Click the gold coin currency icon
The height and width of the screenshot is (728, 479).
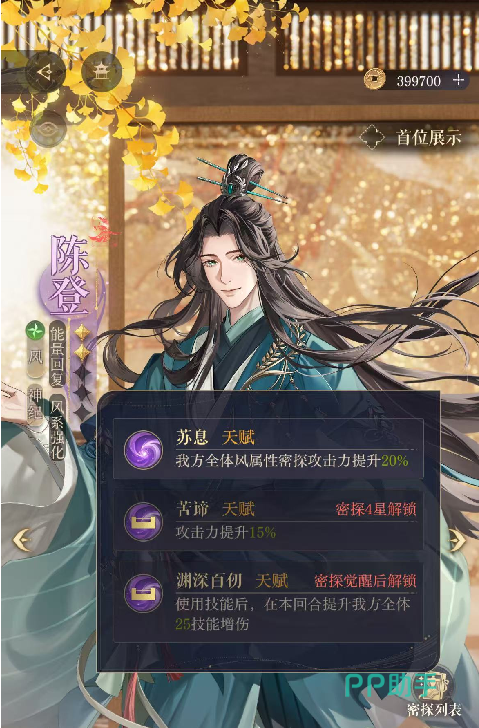[x=375, y=80]
